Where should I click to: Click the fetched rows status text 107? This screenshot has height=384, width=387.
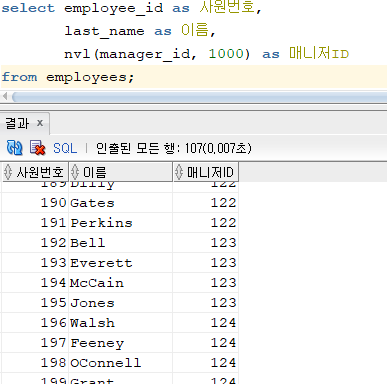click(174, 148)
